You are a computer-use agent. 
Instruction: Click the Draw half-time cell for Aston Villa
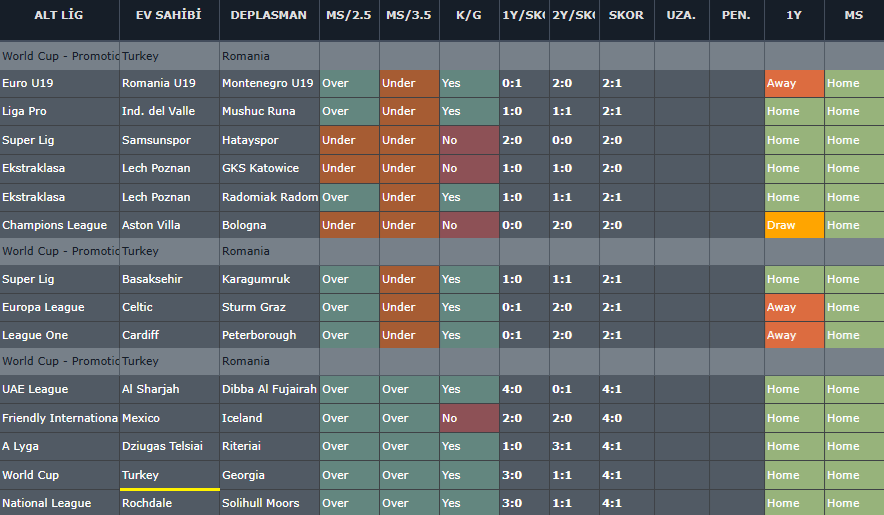(x=794, y=225)
